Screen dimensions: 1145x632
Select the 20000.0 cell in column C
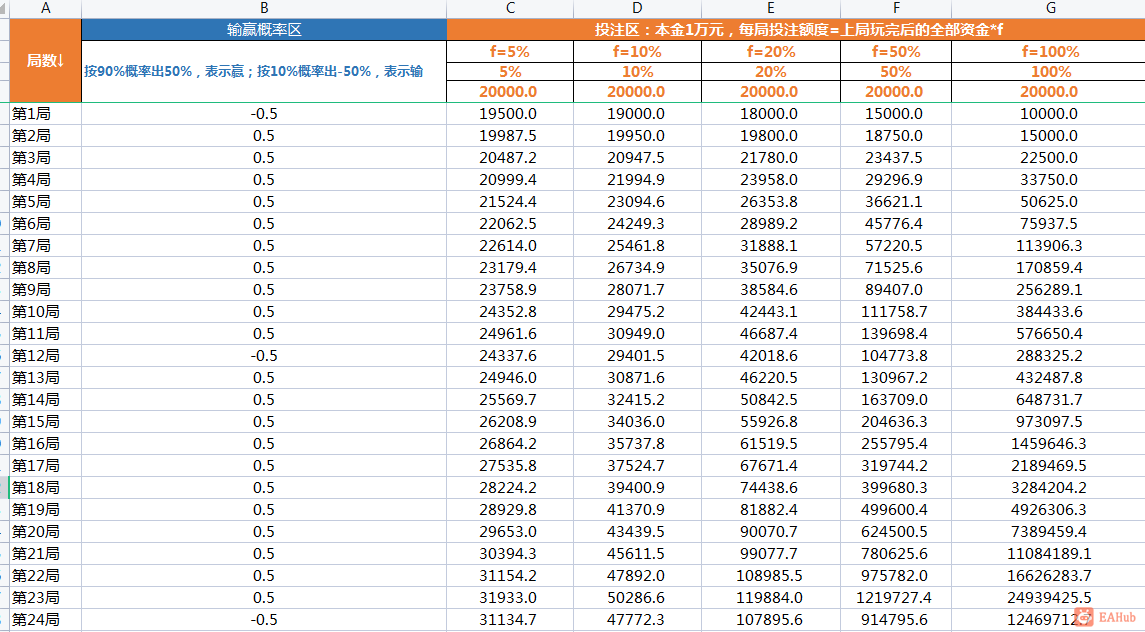click(x=510, y=92)
